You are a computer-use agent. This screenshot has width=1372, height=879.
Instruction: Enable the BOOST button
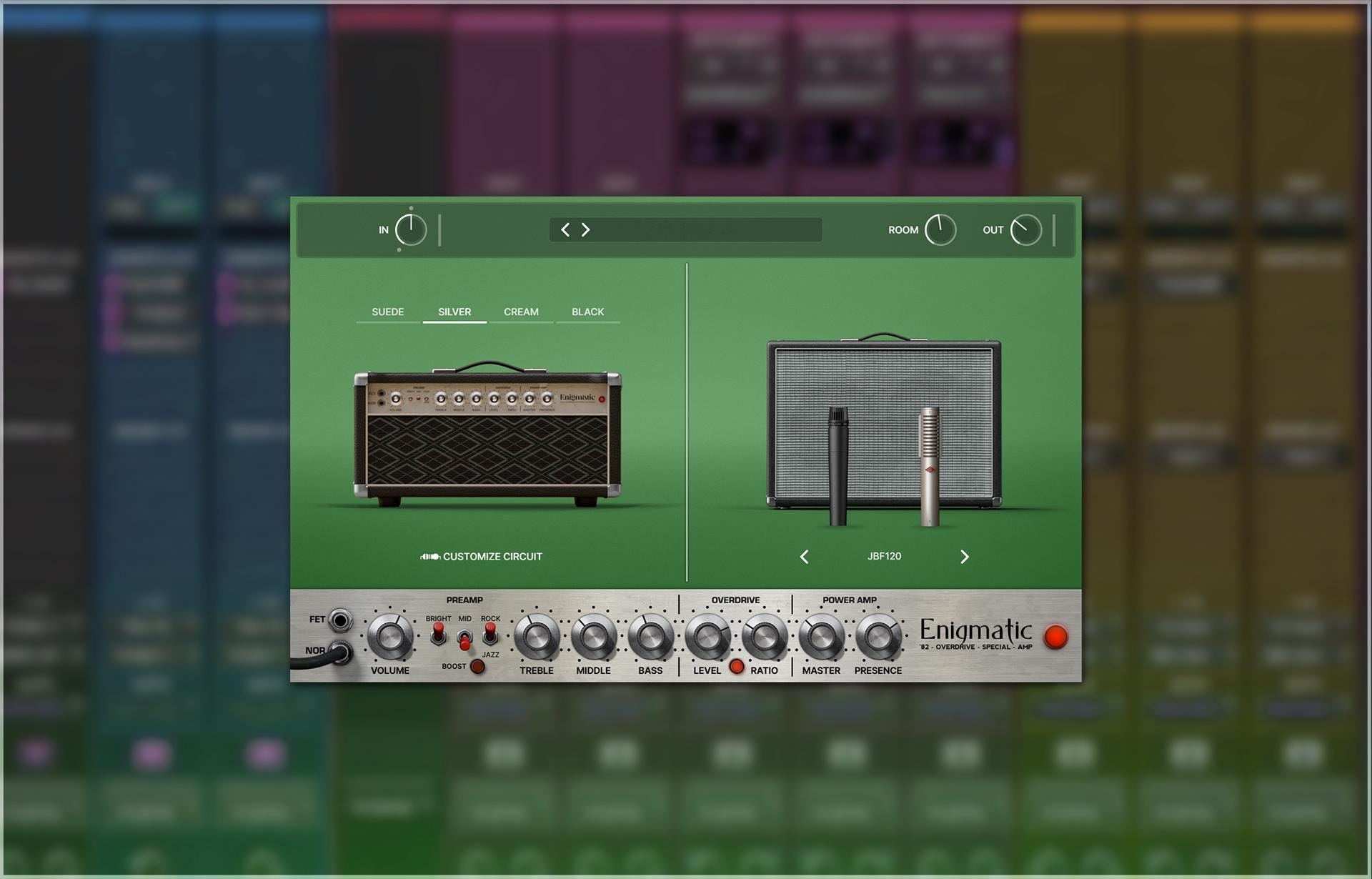pos(477,667)
